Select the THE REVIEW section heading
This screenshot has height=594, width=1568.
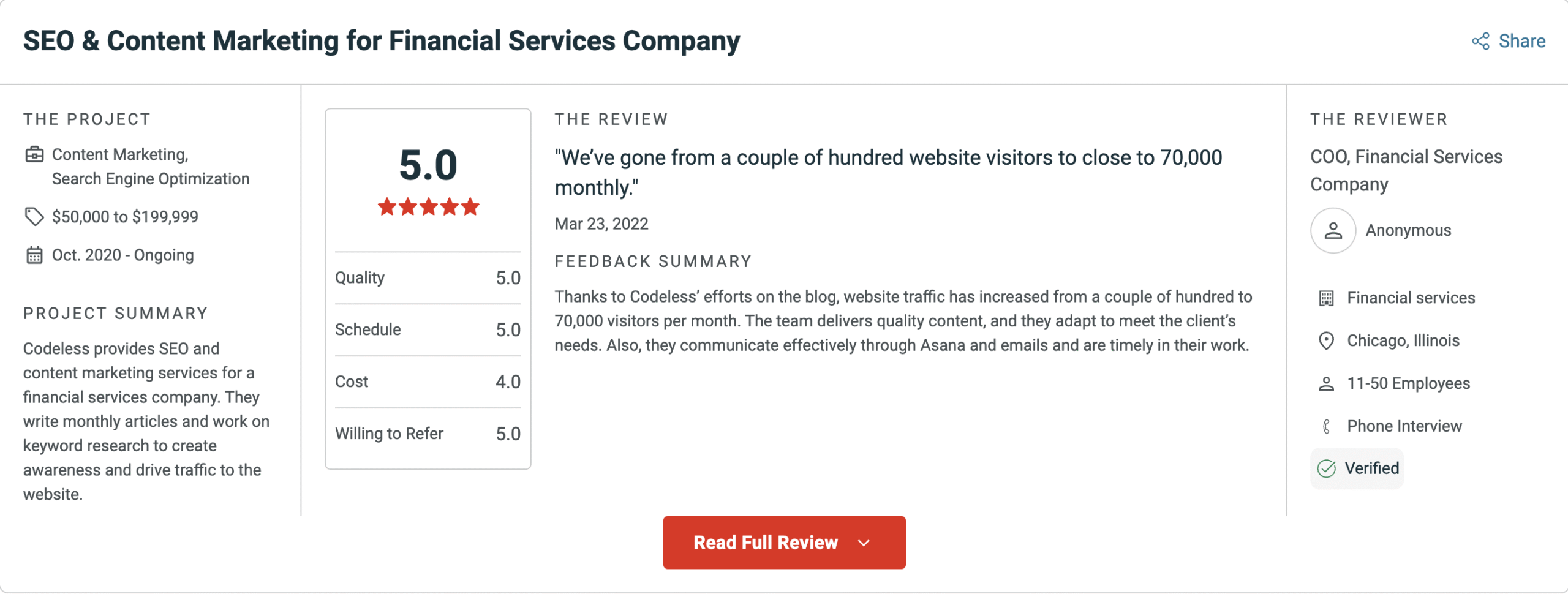point(611,119)
